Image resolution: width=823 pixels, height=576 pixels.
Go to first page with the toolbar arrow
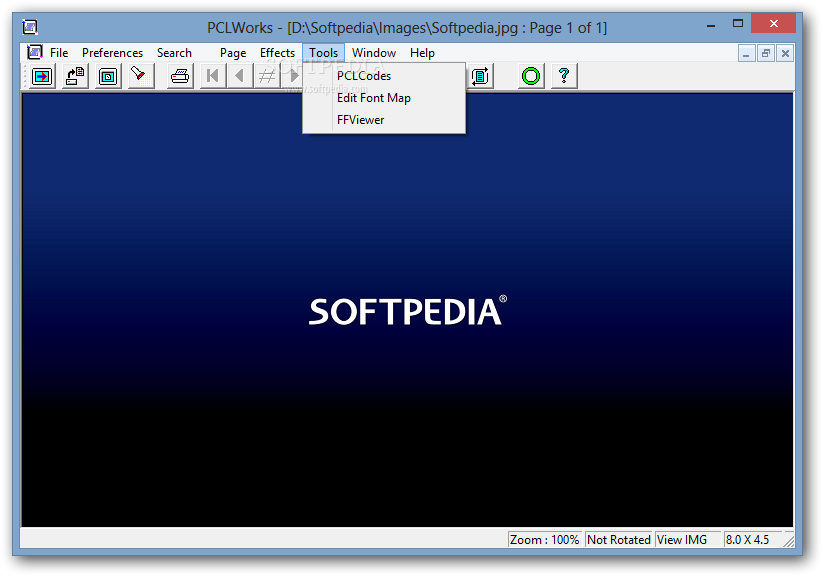tap(213, 77)
